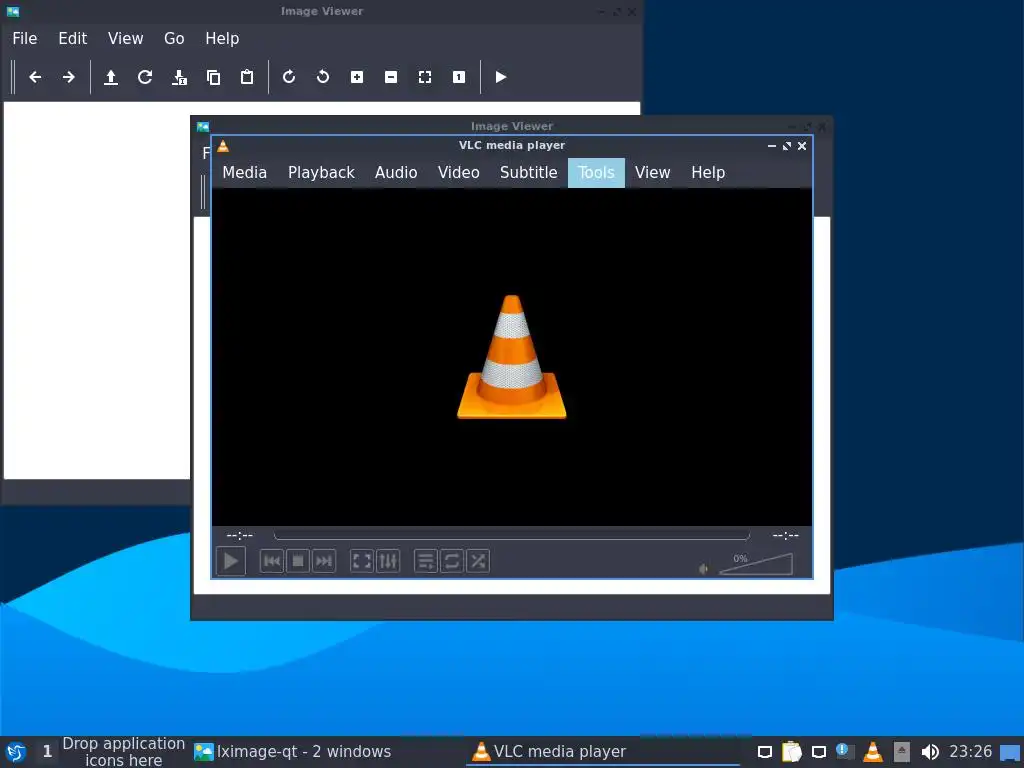Click VLC cone system tray icon
The height and width of the screenshot is (768, 1024).
tap(872, 752)
